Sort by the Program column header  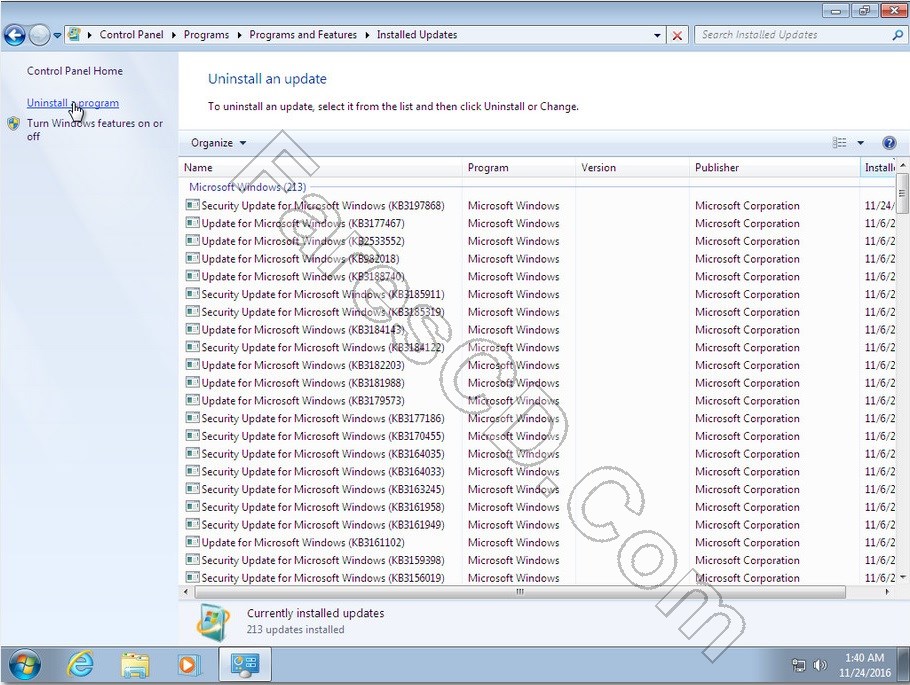tap(519, 168)
